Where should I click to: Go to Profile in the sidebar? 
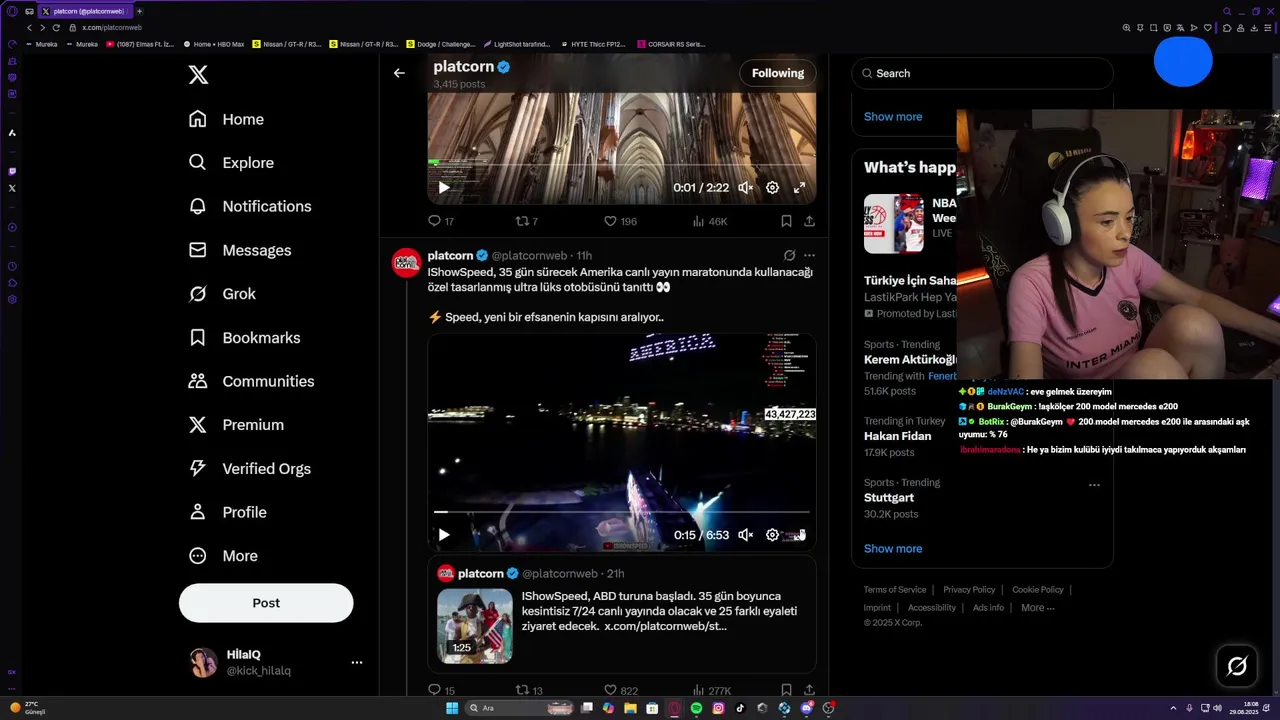(228, 512)
